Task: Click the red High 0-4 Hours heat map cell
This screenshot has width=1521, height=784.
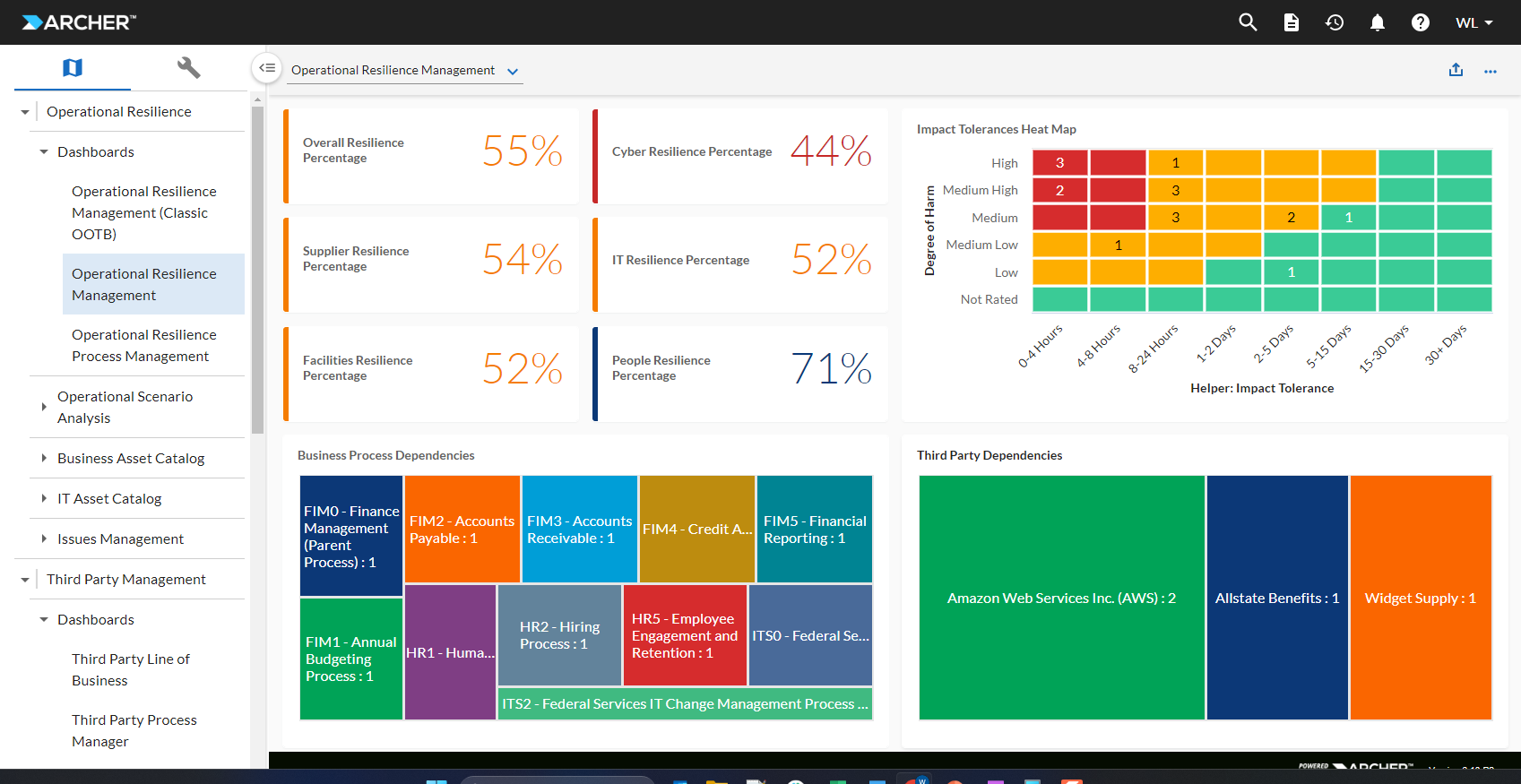Action: pyautogui.click(x=1059, y=163)
